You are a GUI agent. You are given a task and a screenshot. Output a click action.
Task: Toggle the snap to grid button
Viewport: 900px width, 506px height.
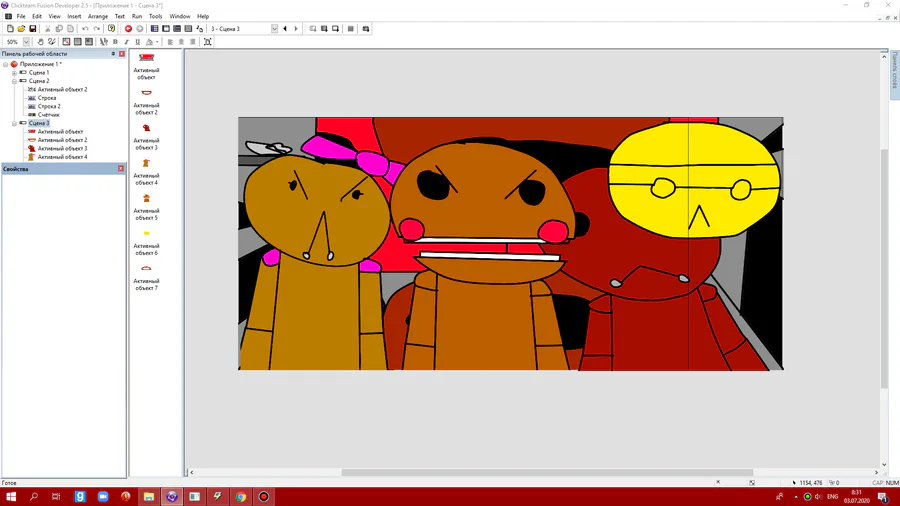point(89,42)
